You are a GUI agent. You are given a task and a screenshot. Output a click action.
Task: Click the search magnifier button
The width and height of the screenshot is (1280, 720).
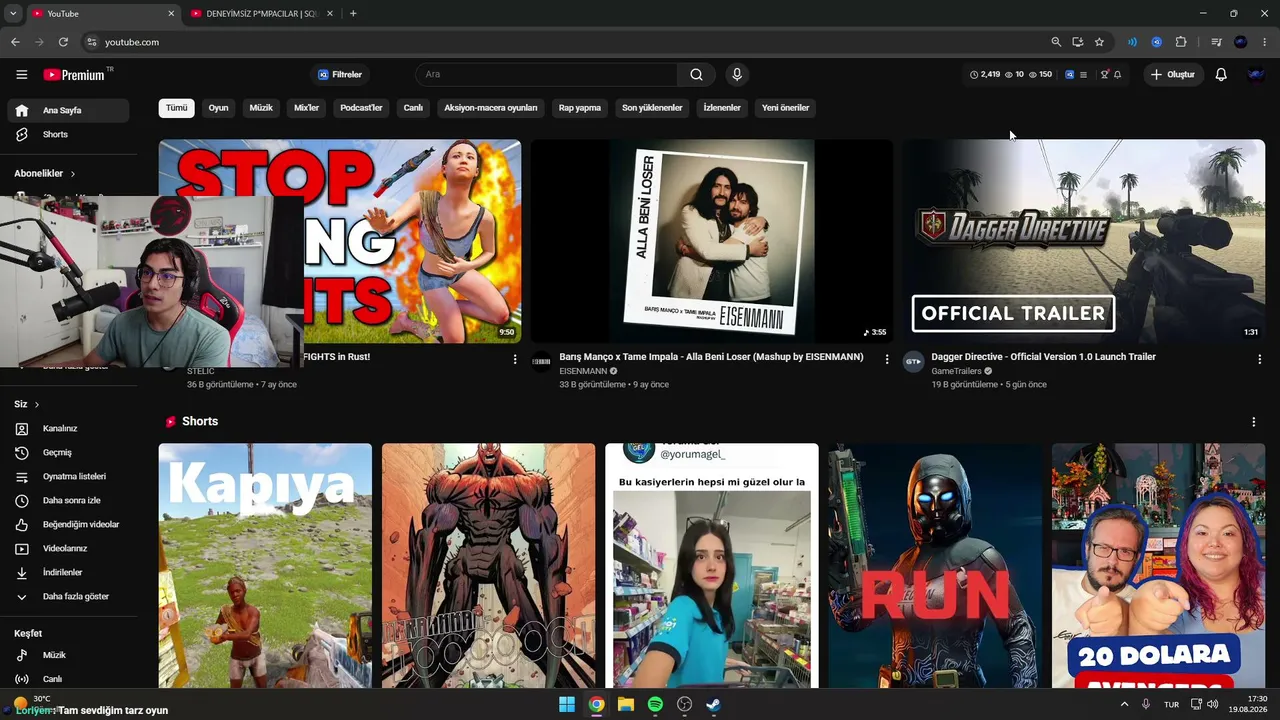click(696, 75)
